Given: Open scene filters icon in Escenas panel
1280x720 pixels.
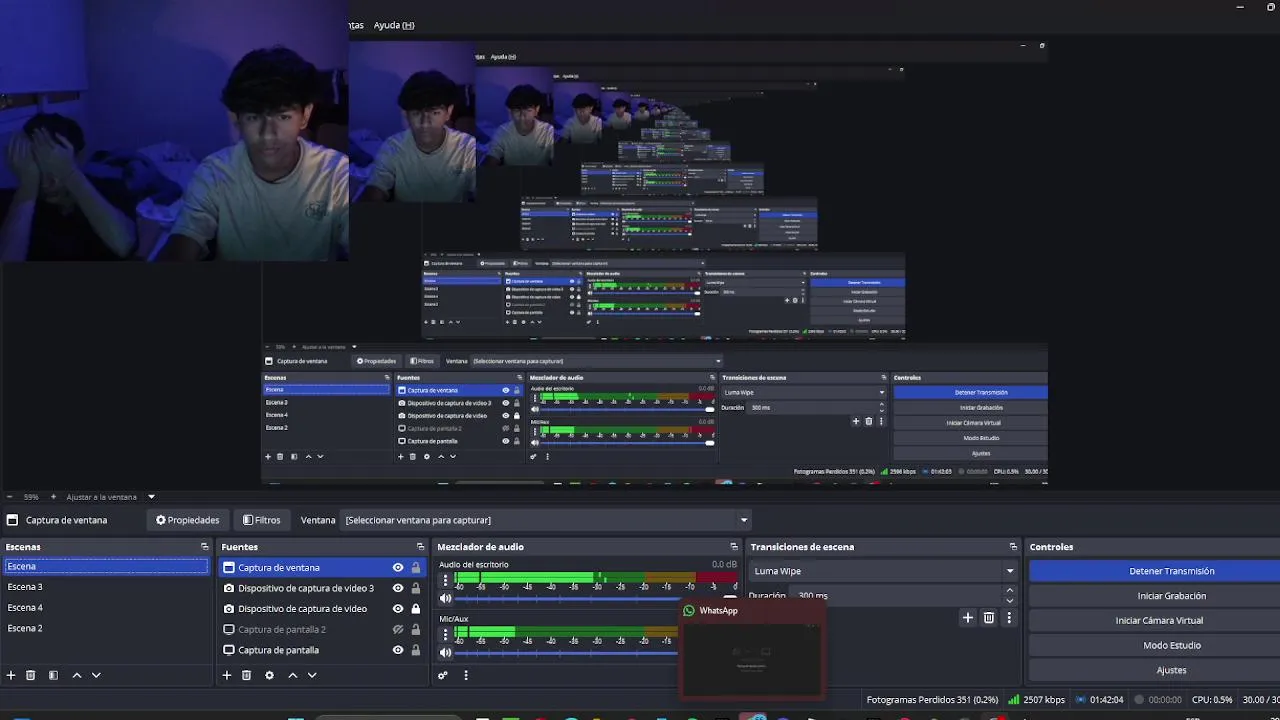Looking at the screenshot, I should [x=53, y=675].
